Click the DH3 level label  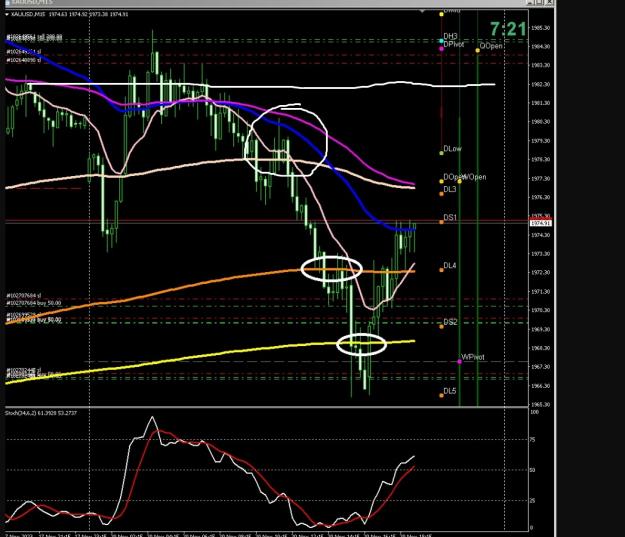(450, 37)
